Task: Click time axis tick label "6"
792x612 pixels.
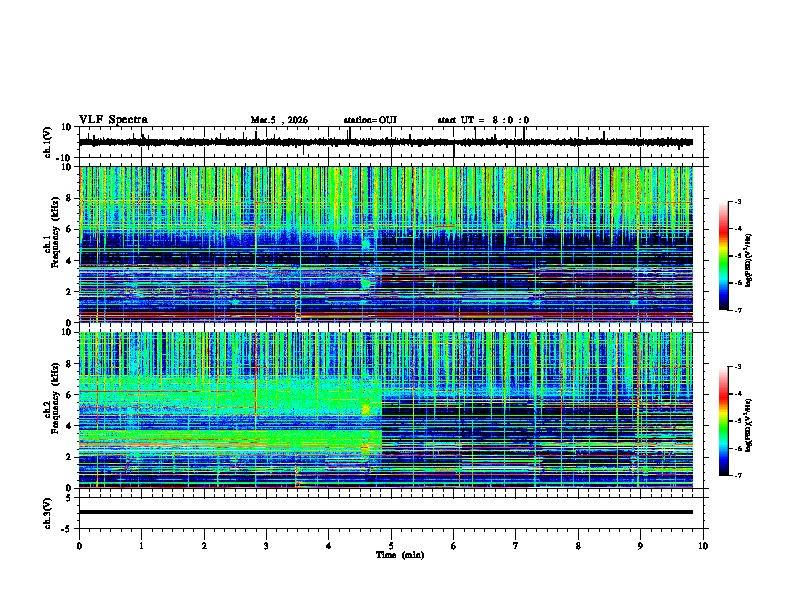Action: [x=454, y=546]
